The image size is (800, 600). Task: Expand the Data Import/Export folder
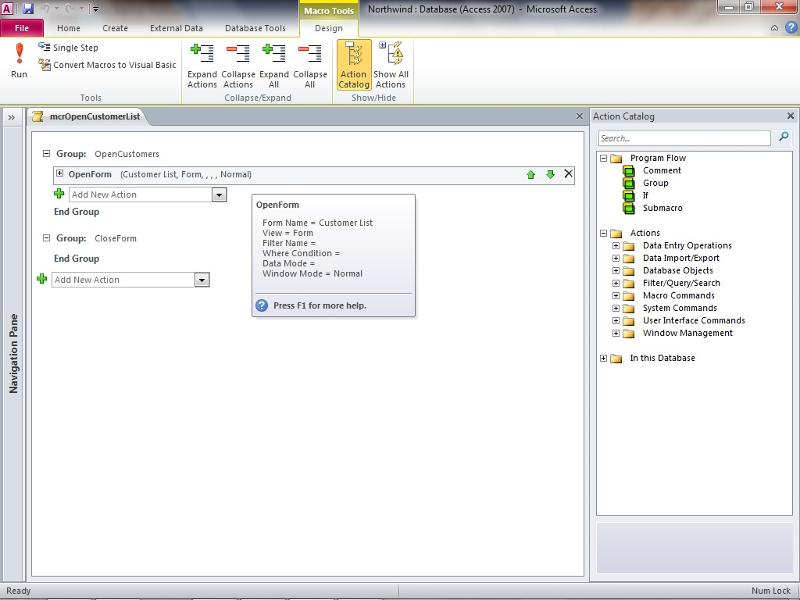click(x=616, y=258)
